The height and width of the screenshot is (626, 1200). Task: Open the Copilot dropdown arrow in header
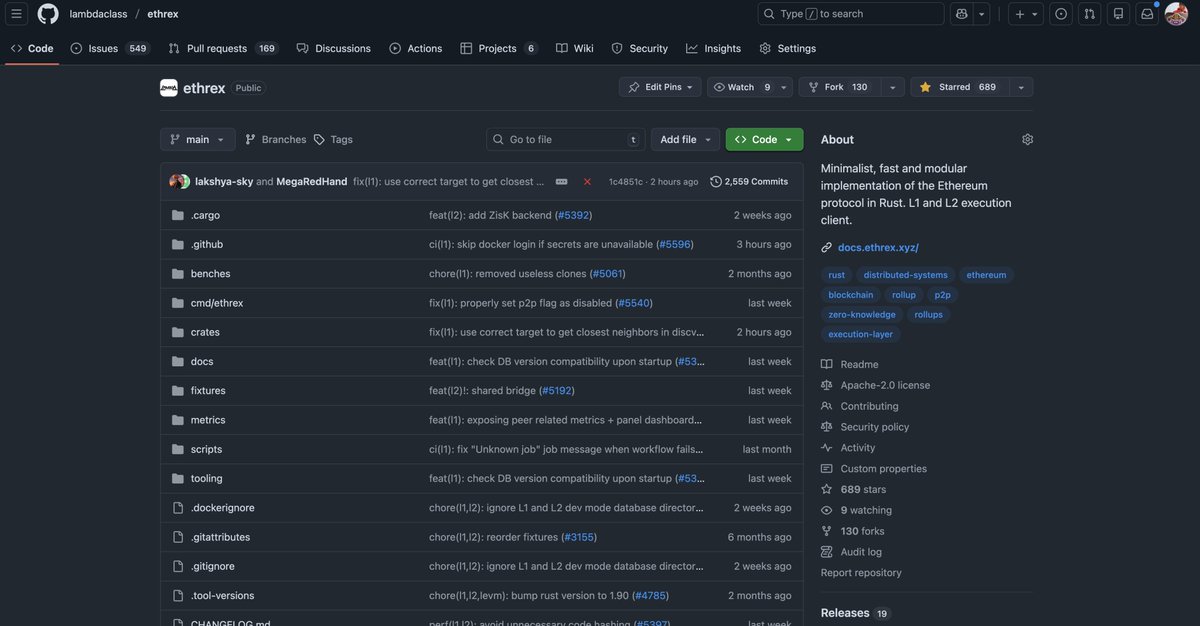click(x=982, y=14)
